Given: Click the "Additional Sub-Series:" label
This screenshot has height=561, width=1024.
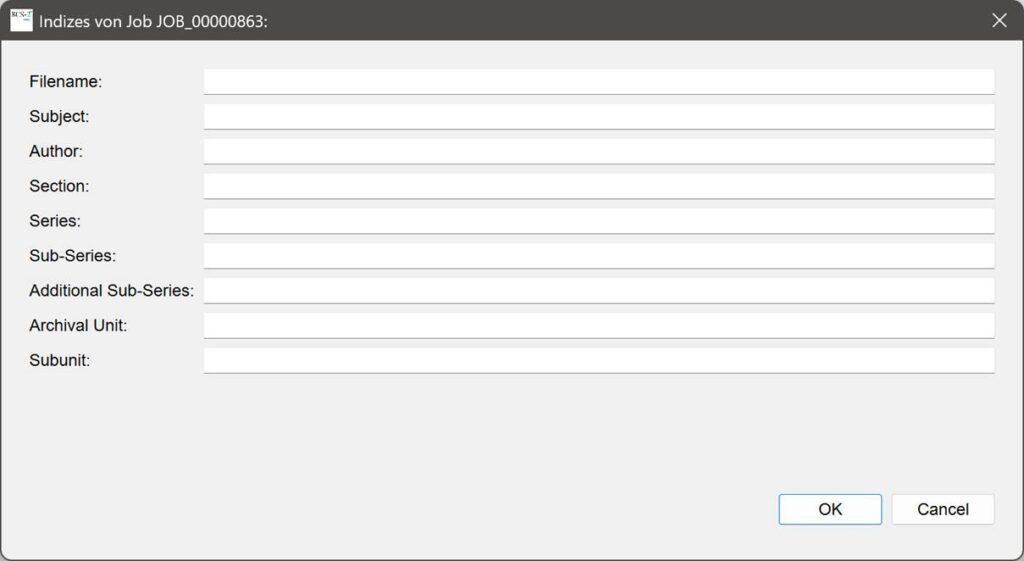Looking at the screenshot, I should click(x=111, y=291).
